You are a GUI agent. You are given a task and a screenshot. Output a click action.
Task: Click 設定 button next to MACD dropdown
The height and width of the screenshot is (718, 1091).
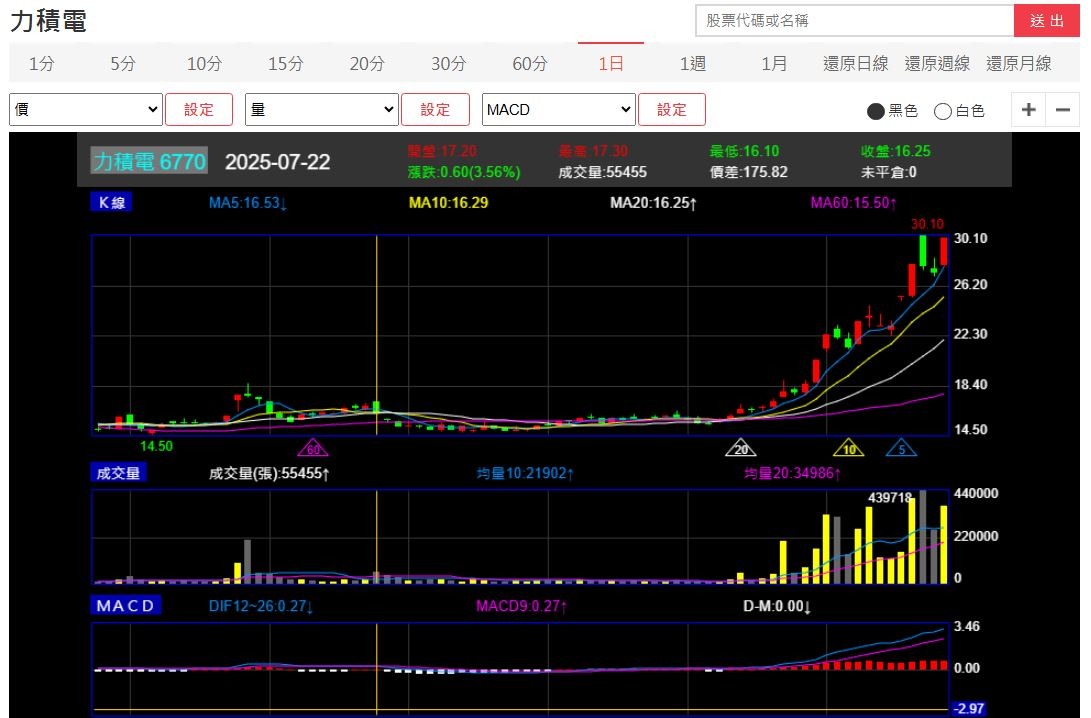pyautogui.click(x=672, y=110)
